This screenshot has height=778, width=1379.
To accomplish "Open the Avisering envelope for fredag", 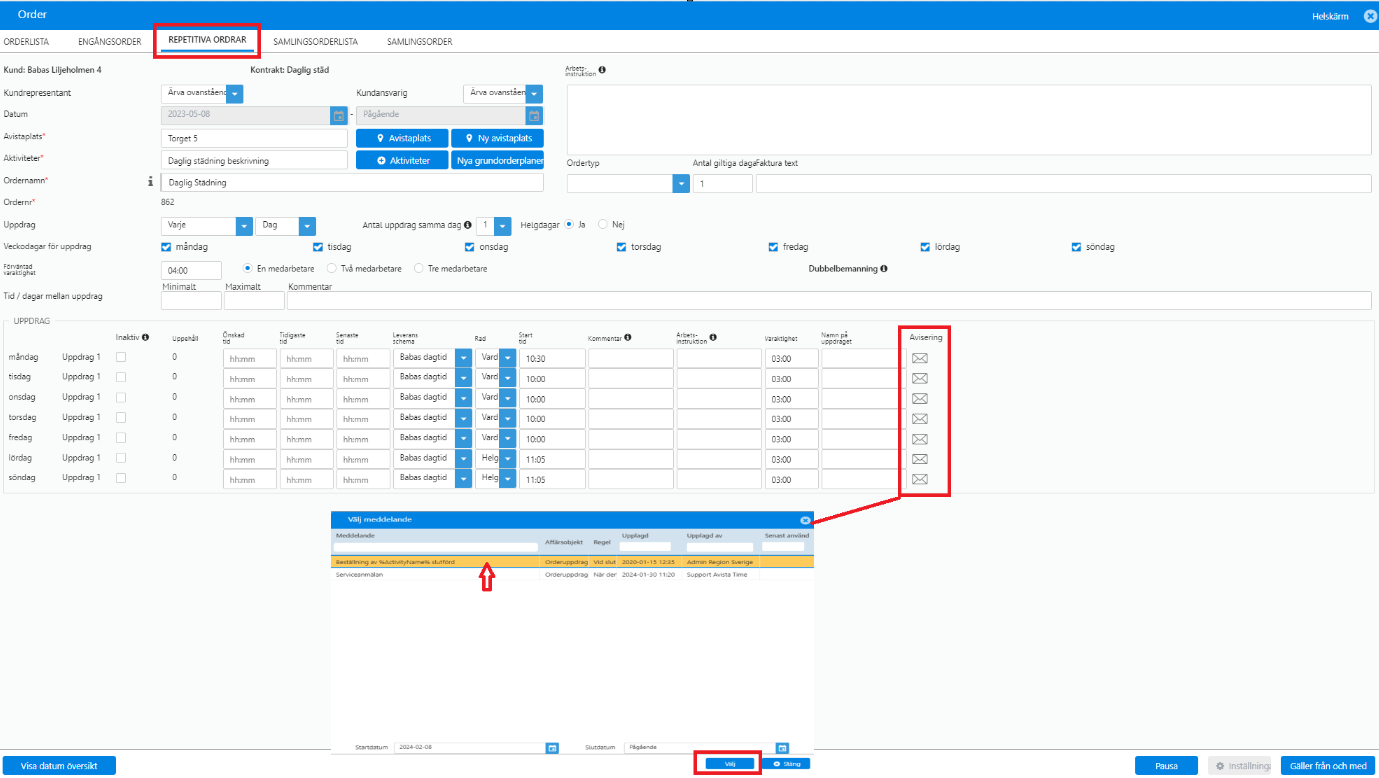I will point(920,438).
